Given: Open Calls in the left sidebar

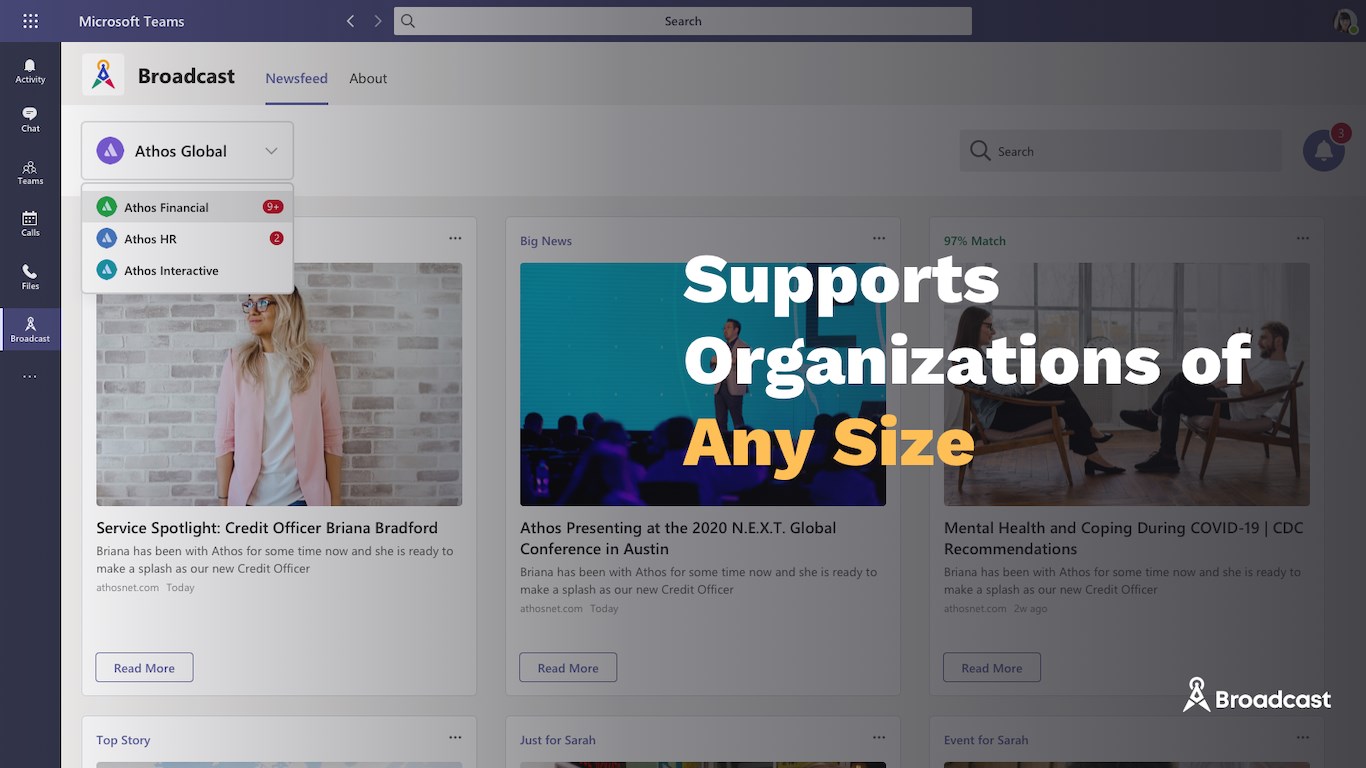Looking at the screenshot, I should tap(30, 224).
